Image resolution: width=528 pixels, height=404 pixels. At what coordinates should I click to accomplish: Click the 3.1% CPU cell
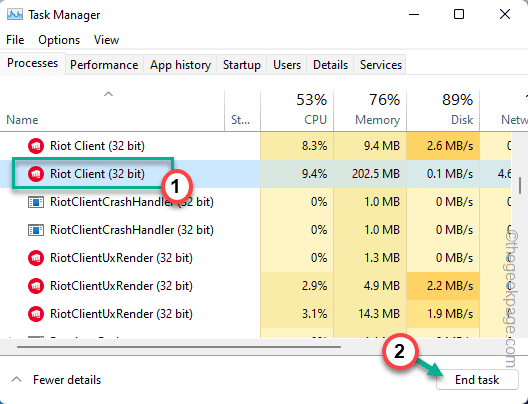(x=297, y=314)
